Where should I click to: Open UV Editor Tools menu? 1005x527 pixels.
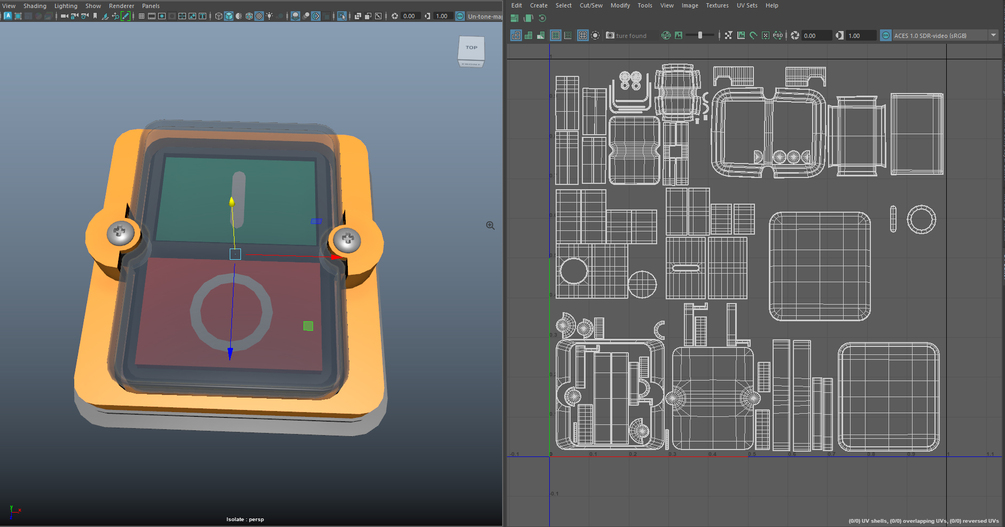pos(645,5)
